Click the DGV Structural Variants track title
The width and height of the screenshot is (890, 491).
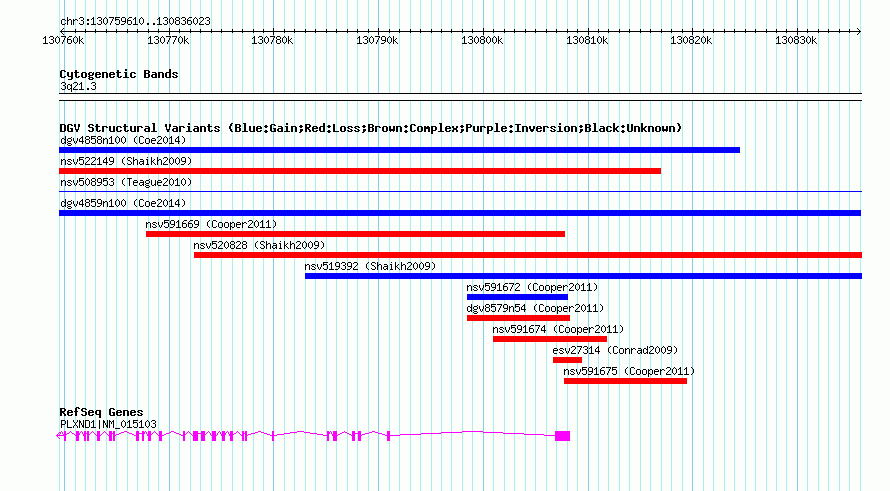point(371,128)
